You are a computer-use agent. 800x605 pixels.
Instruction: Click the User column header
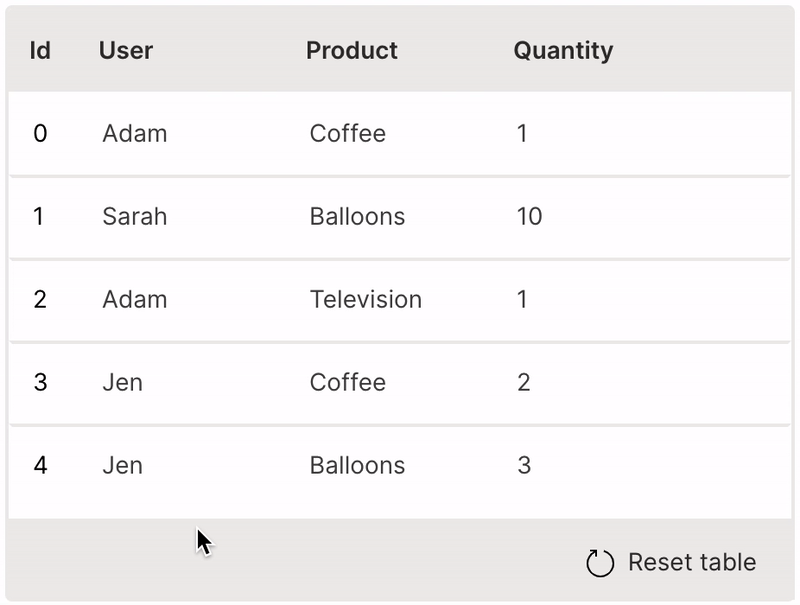pos(126,50)
